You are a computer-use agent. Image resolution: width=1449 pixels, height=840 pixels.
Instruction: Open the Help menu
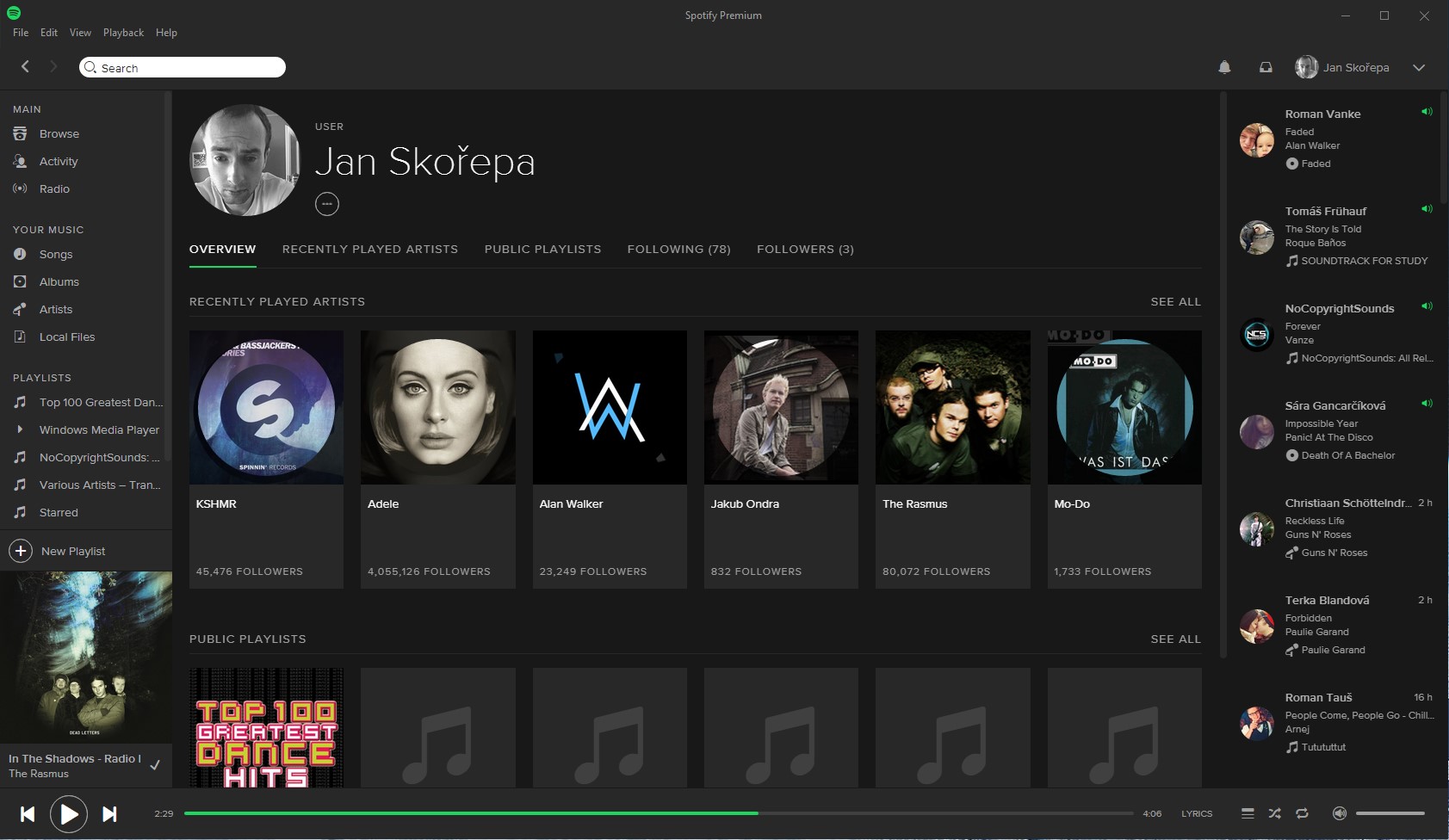(166, 33)
